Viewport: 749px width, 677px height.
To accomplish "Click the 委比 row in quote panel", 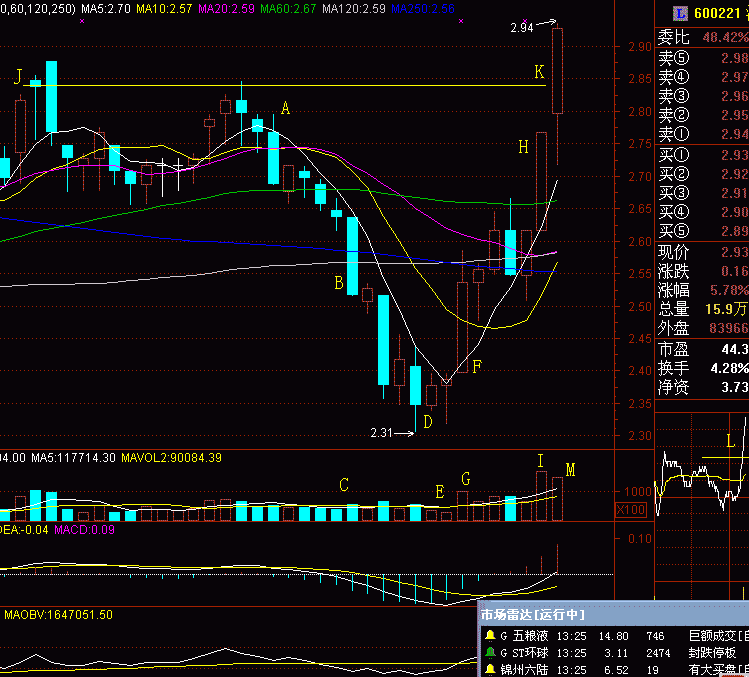I will pos(702,37).
